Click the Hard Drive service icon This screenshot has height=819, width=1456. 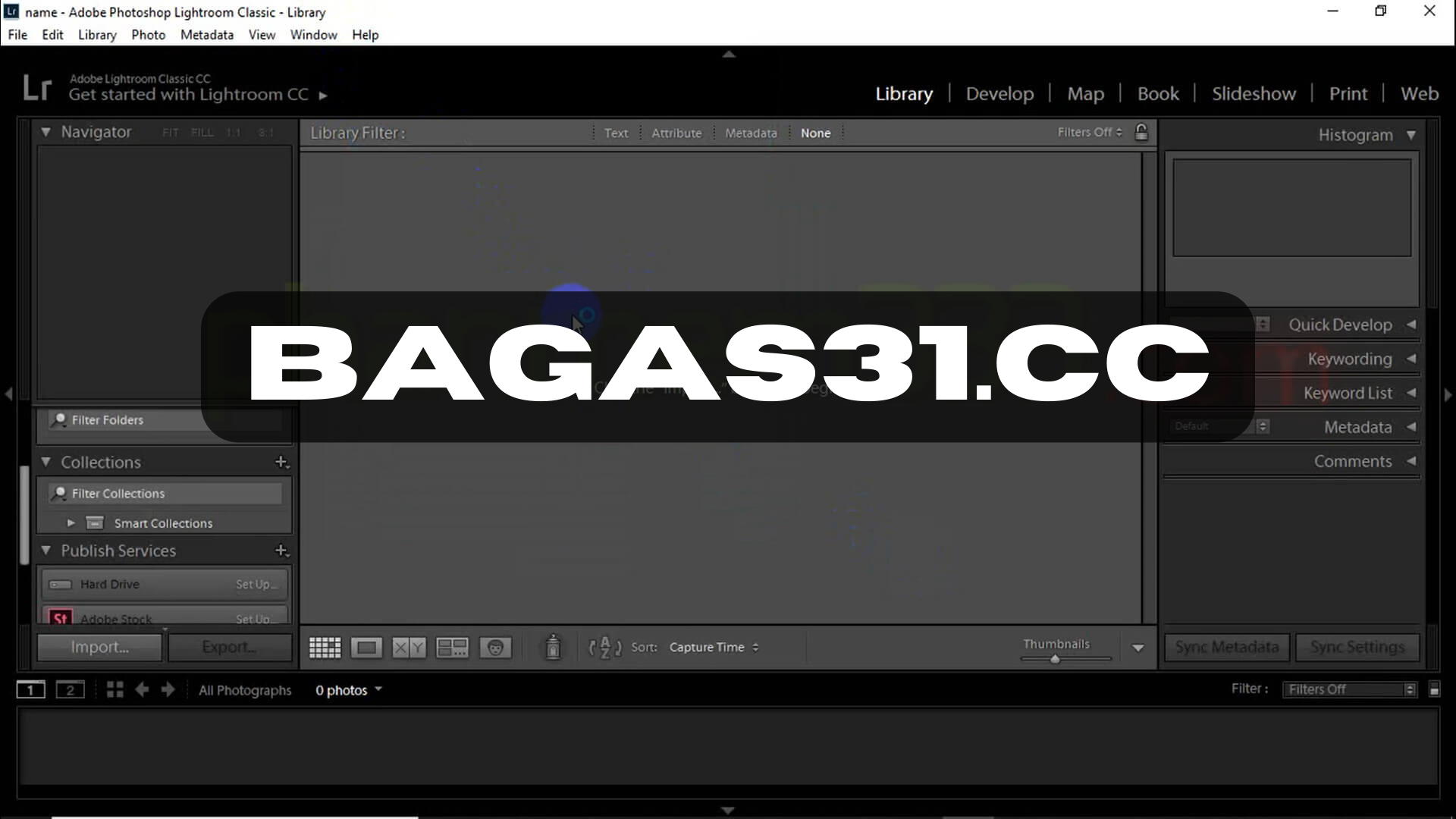click(60, 584)
